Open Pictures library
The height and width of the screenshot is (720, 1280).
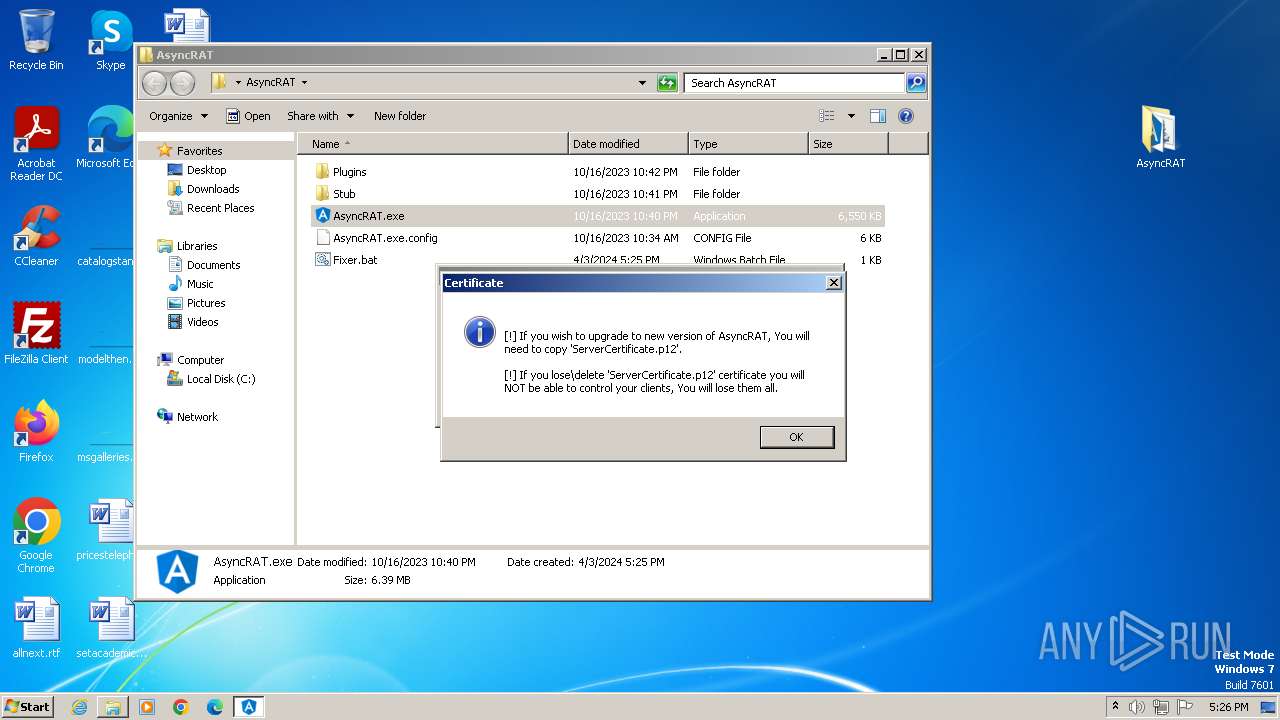coord(206,303)
